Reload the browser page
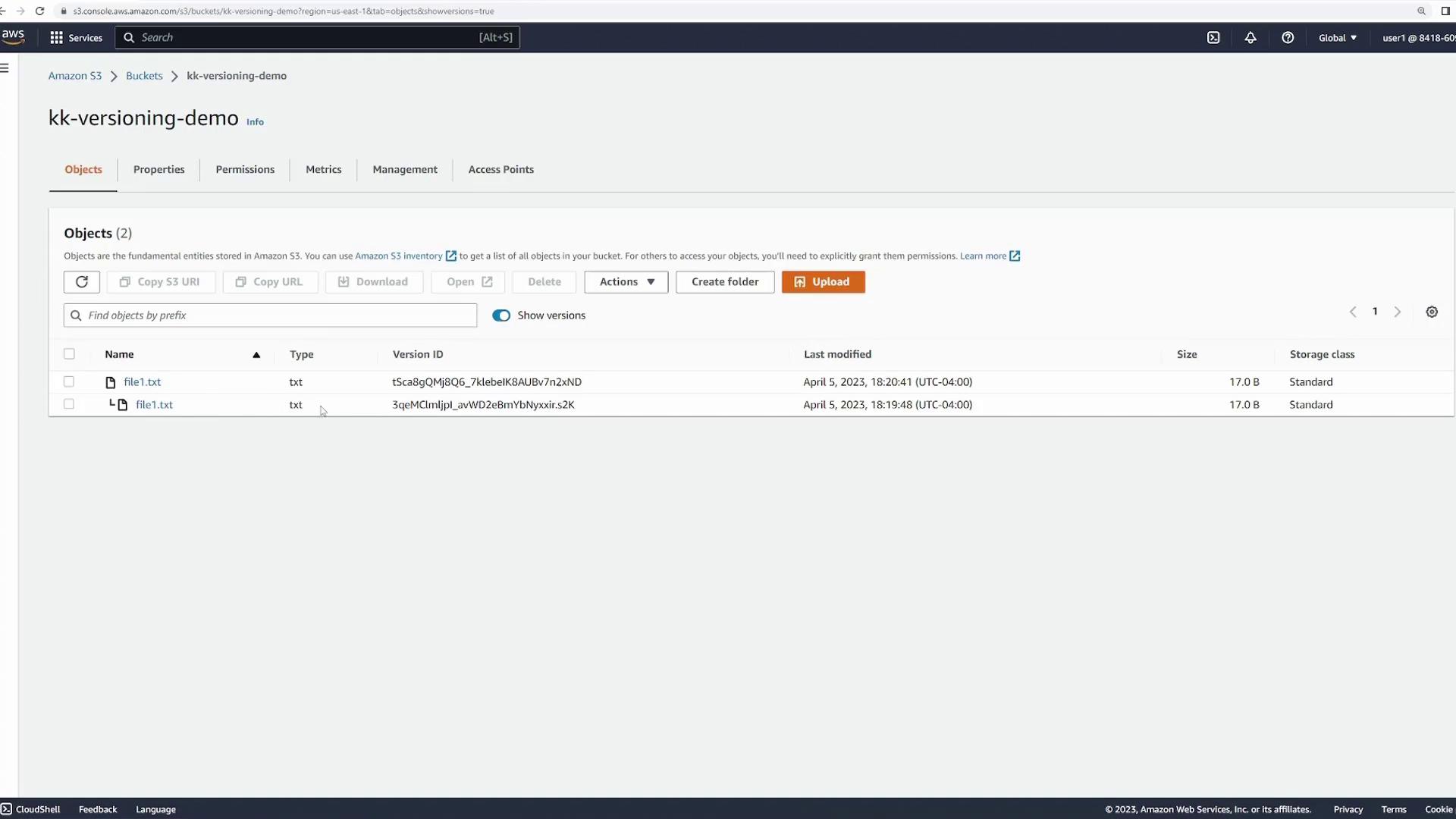The image size is (1456, 819). click(x=40, y=11)
